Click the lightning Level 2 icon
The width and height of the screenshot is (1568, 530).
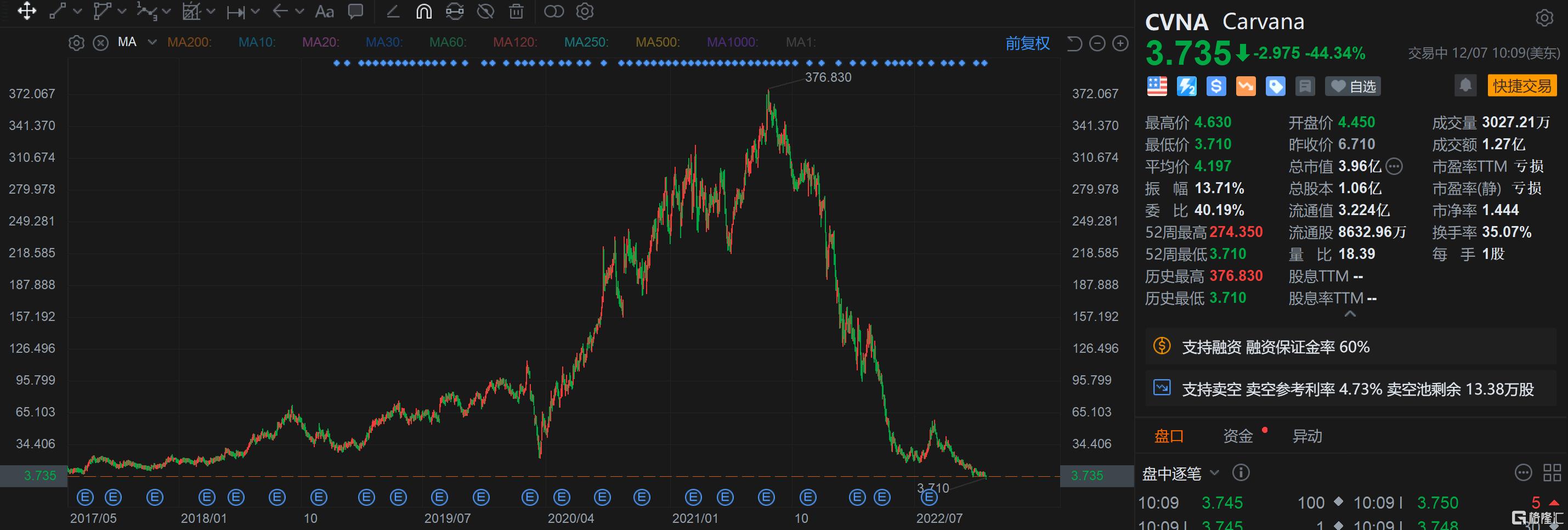[x=1186, y=87]
